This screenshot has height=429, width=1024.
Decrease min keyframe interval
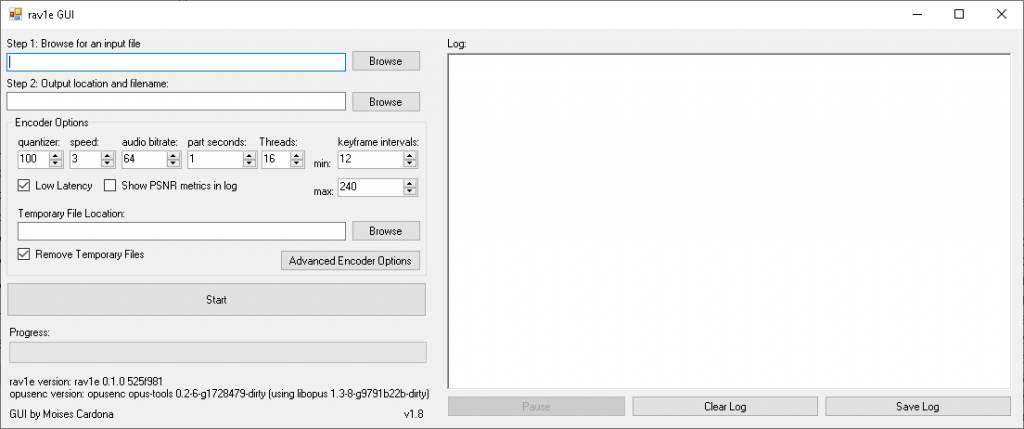tap(410, 163)
